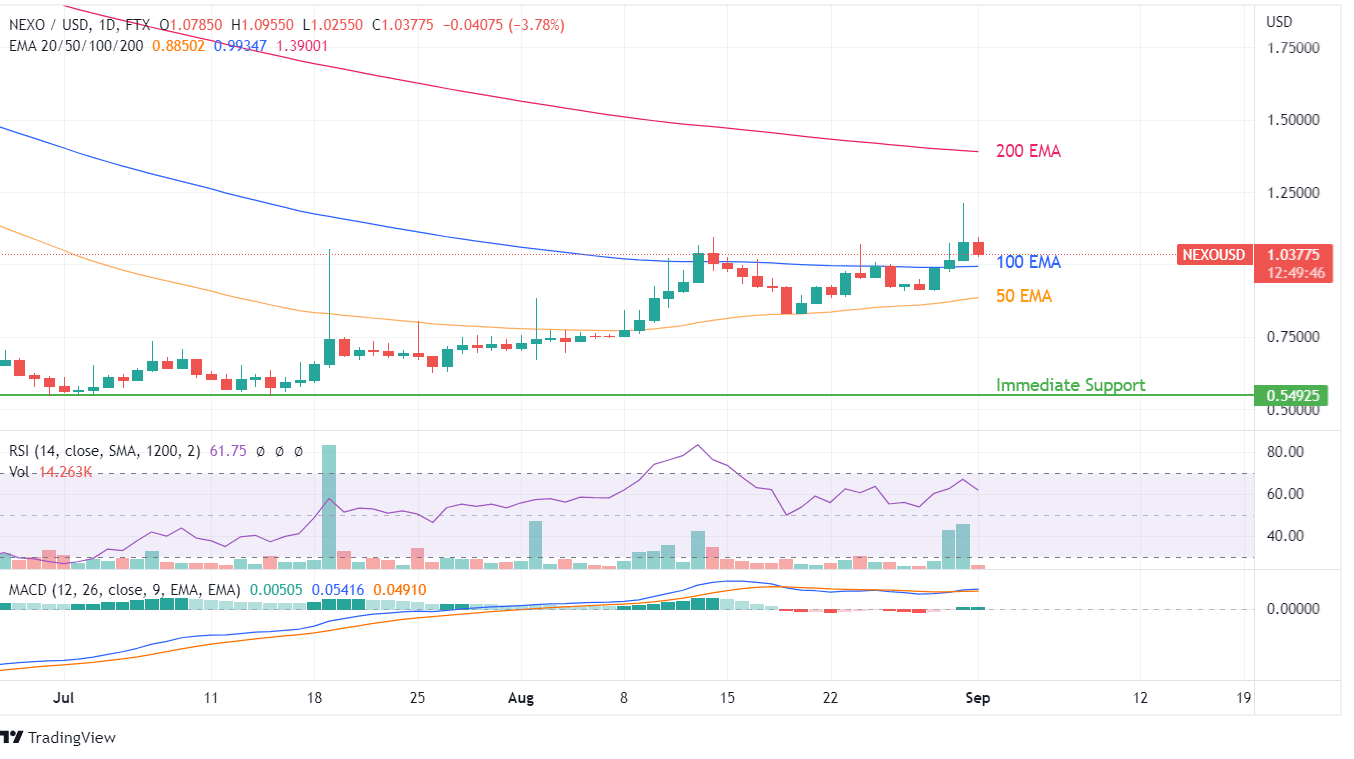Click the 22 date label on time axis
Screen dimensions: 1354x759
tap(830, 698)
